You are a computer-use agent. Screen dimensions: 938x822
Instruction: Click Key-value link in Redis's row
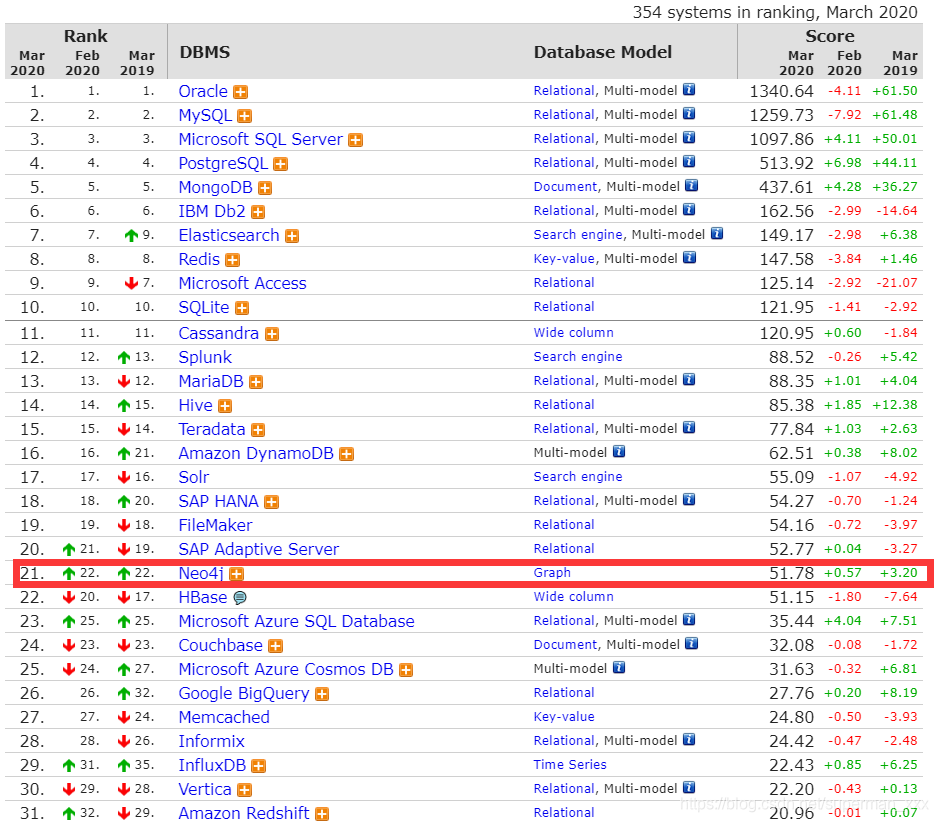564,258
